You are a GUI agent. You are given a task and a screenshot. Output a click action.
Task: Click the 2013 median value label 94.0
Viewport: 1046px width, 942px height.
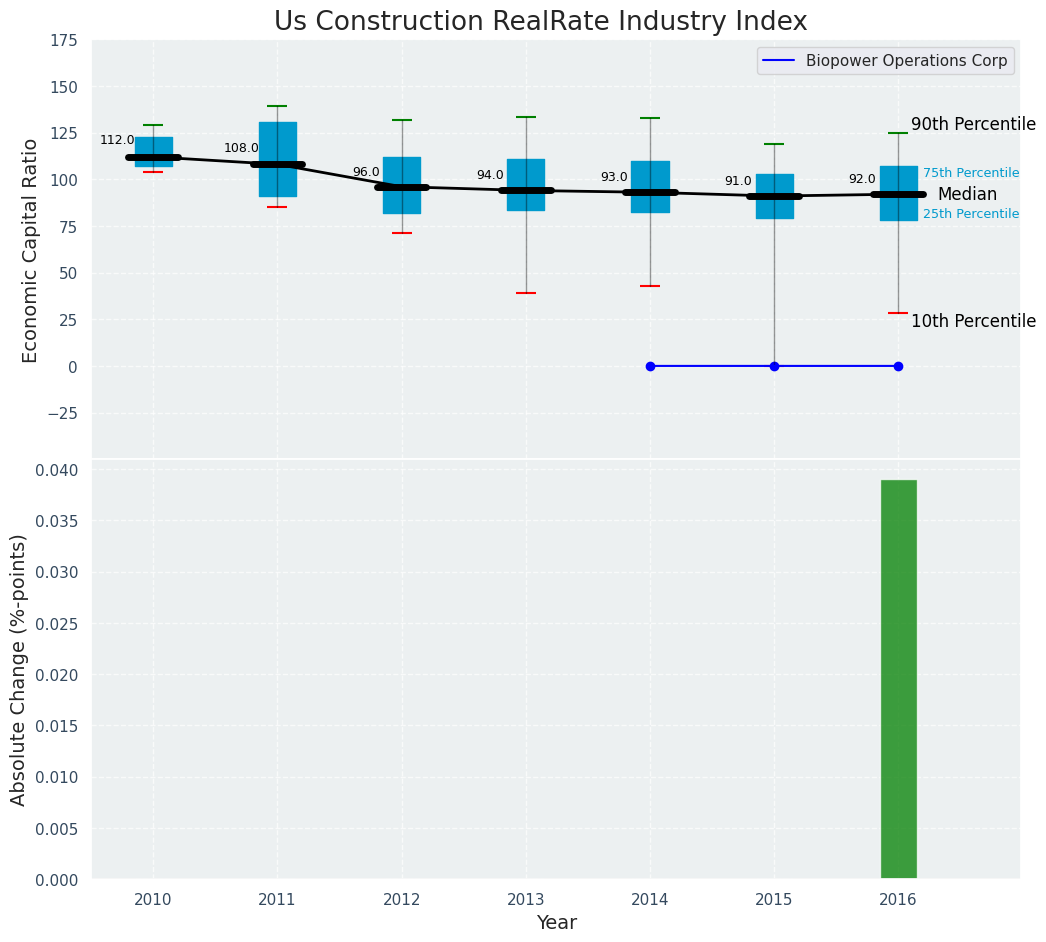pos(490,175)
